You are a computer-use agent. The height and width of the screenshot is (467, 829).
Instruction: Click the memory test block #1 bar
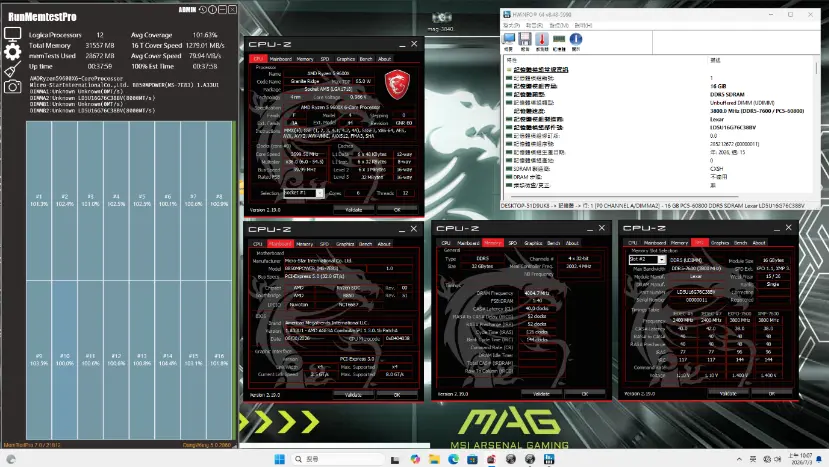tap(39, 201)
